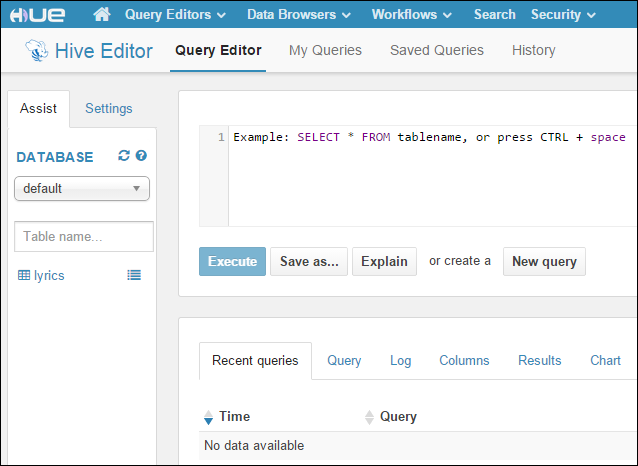Refresh the database list icon
This screenshot has height=466, width=638.
pos(124,155)
